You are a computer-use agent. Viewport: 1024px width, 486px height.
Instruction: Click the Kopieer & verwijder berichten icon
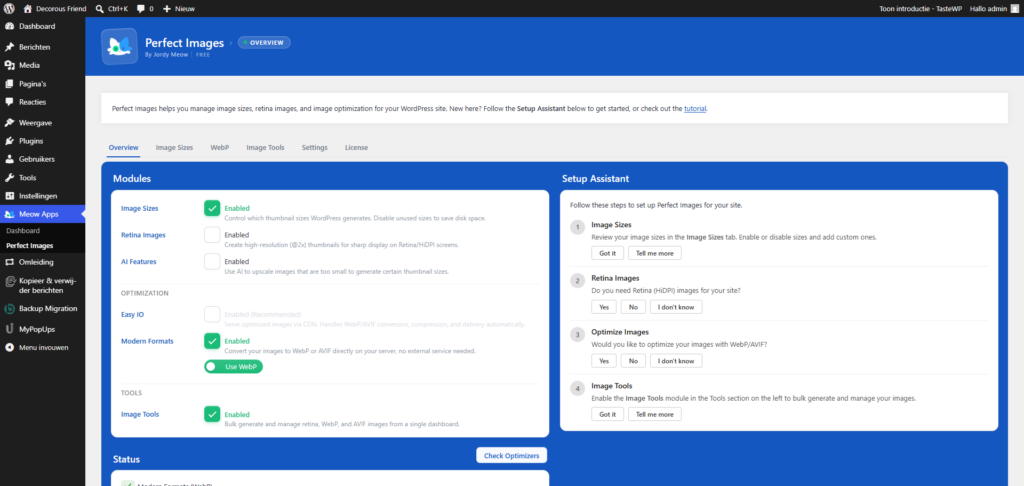(9, 282)
